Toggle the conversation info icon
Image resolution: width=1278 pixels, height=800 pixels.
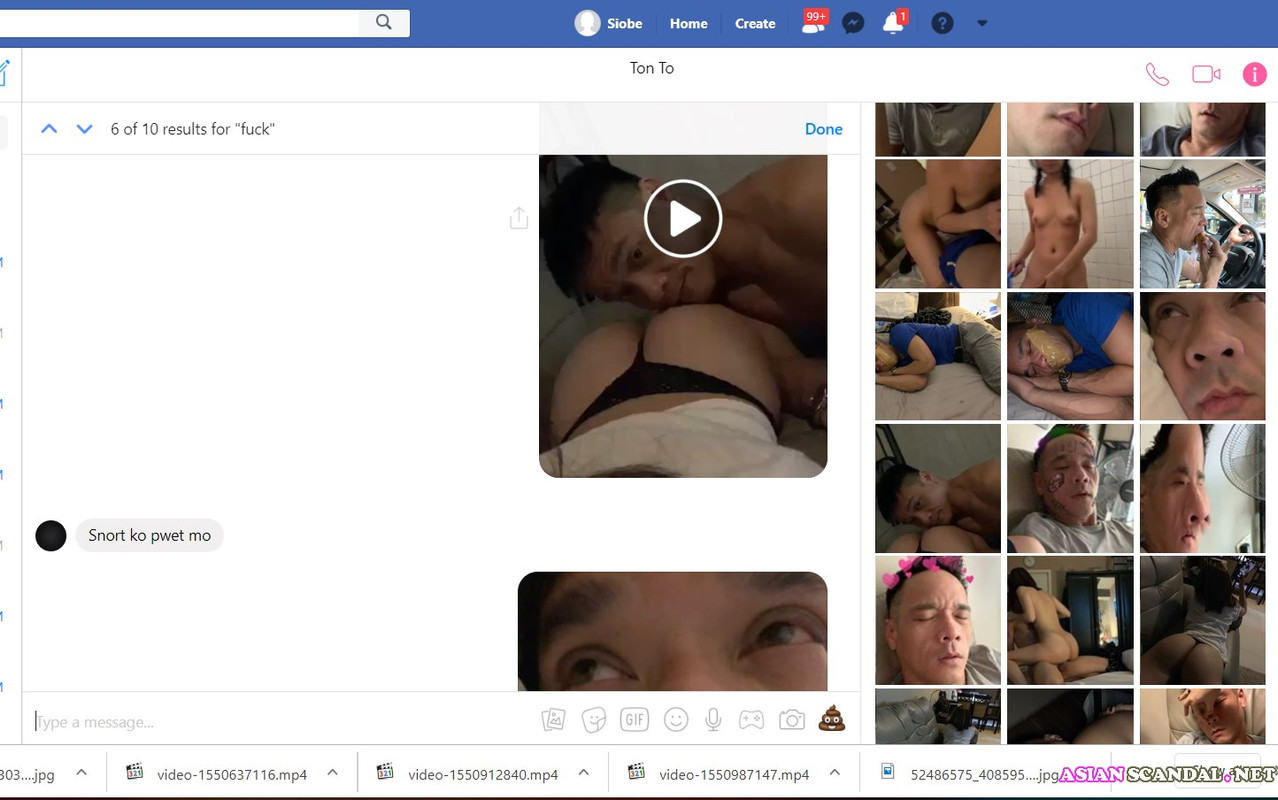(x=1254, y=74)
